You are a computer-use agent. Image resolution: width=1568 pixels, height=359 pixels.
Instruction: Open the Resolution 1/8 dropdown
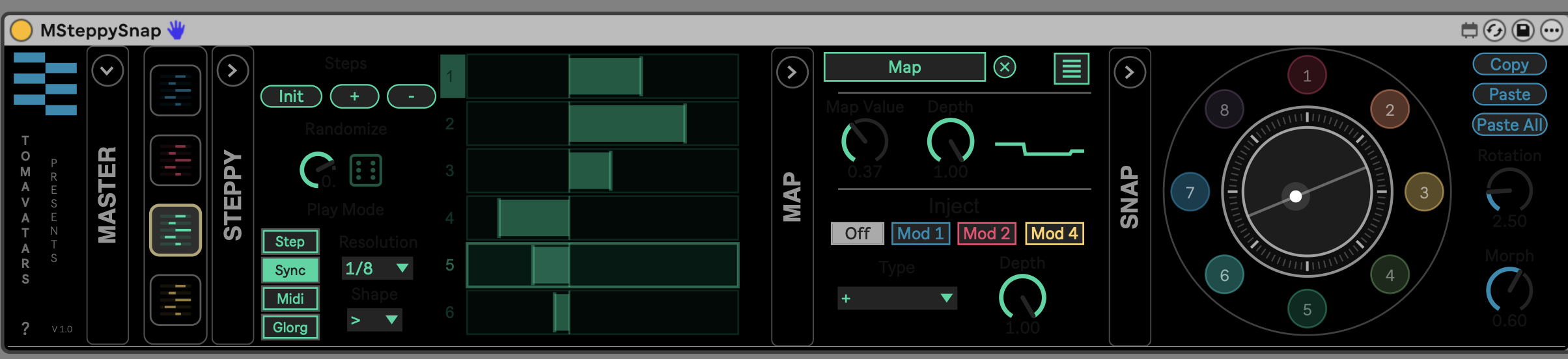377,268
